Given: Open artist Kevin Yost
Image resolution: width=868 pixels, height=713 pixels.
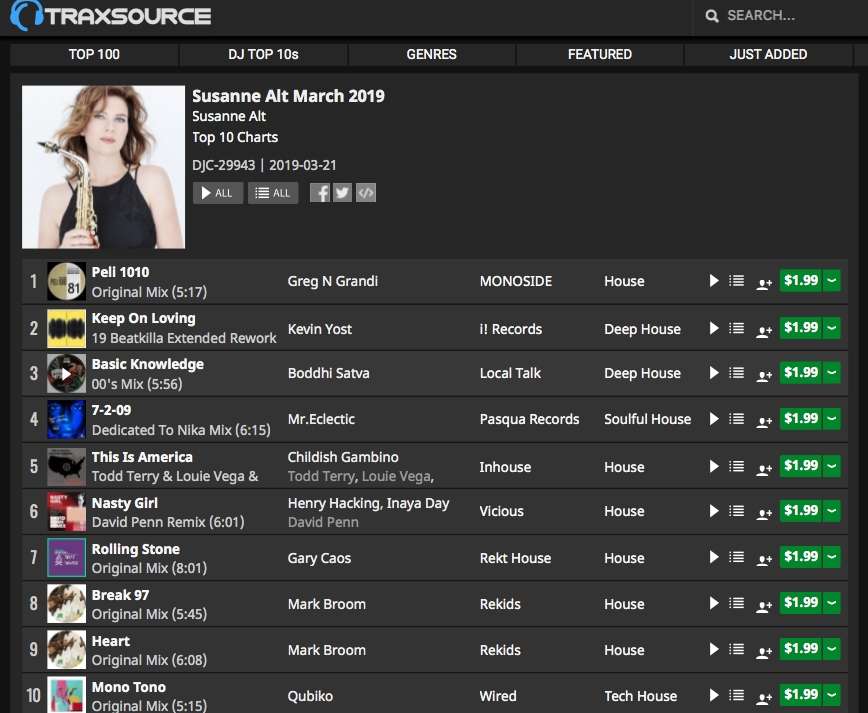Looking at the screenshot, I should click(x=319, y=329).
